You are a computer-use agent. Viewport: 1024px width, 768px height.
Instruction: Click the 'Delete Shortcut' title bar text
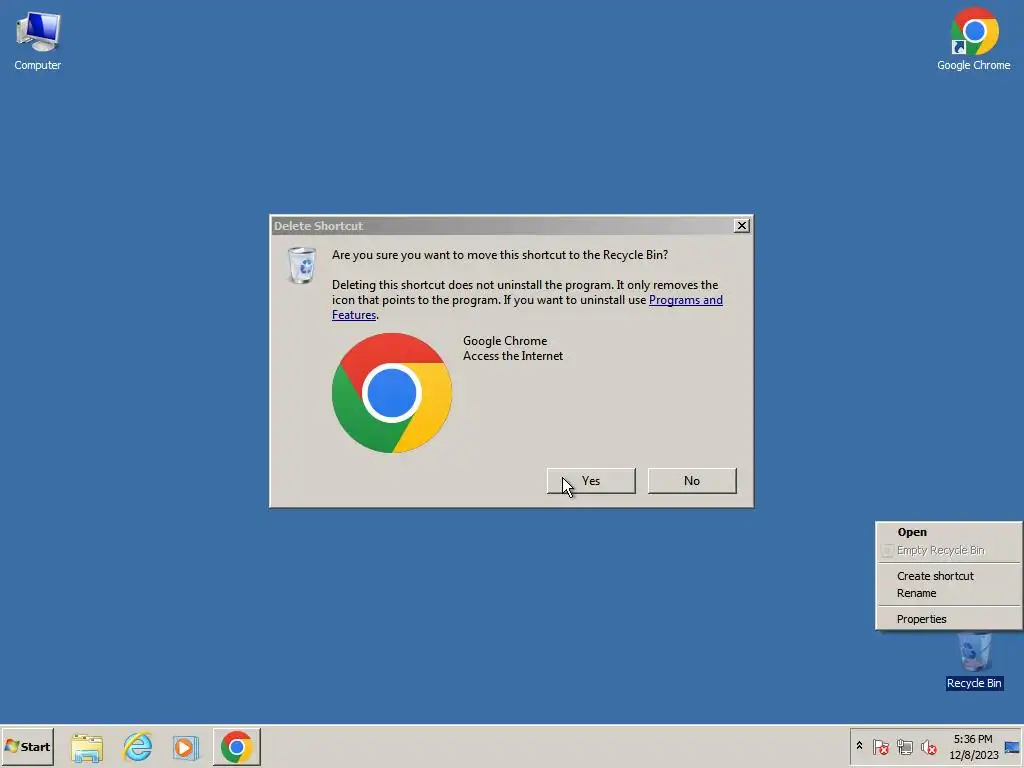[318, 226]
